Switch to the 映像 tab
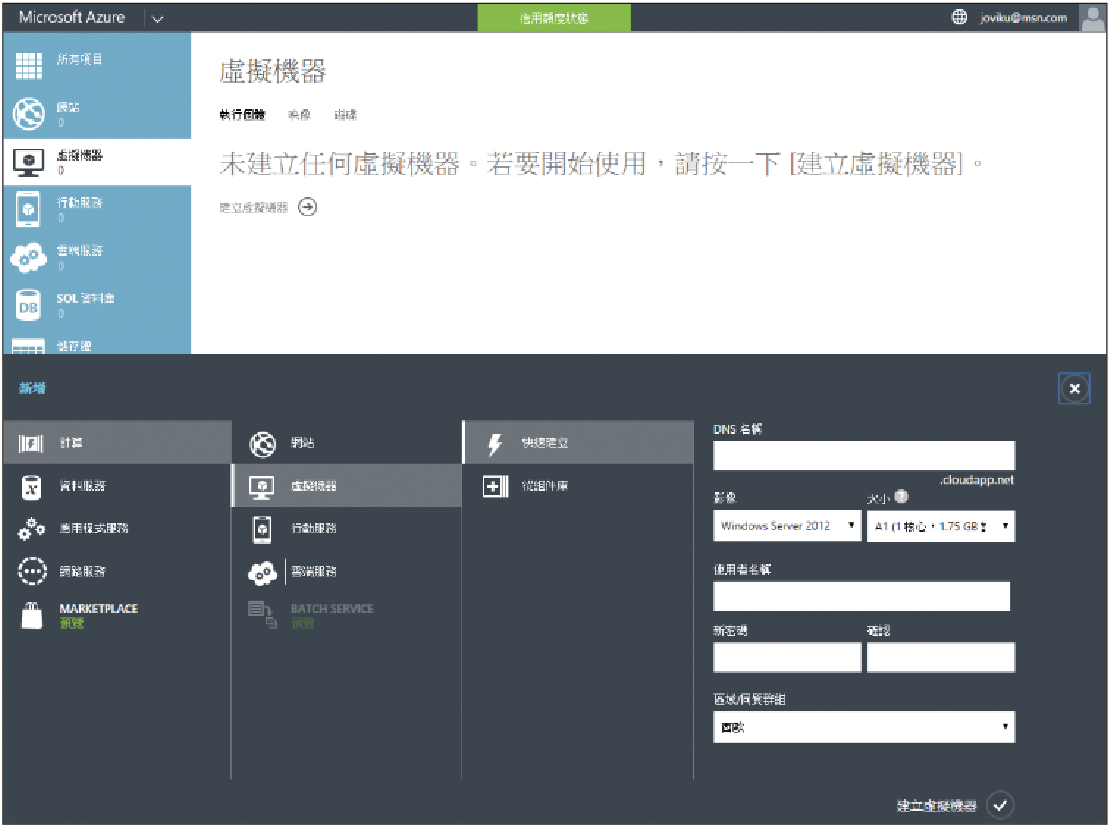Screen dimensions: 1112x829 [x=299, y=115]
